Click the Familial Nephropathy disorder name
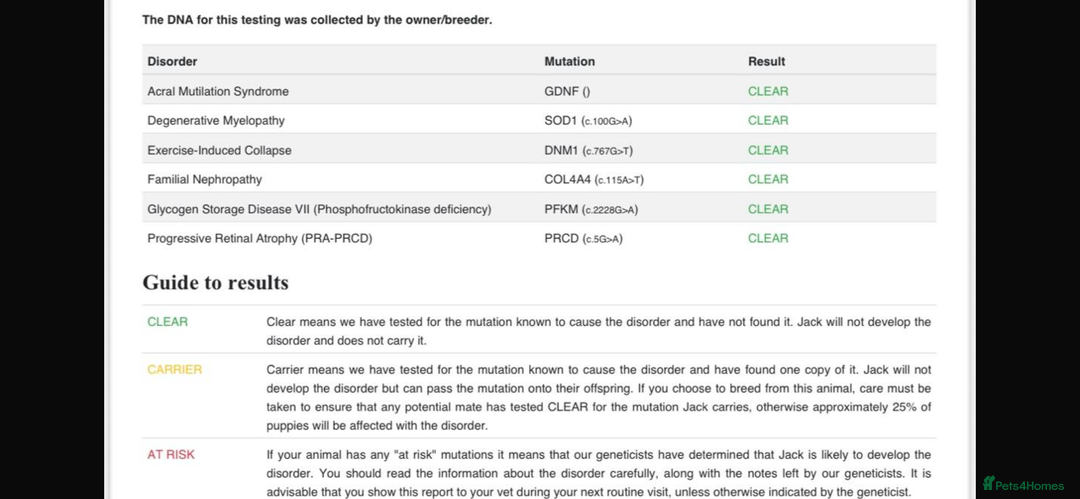The height and width of the screenshot is (499, 1080). [x=205, y=179]
